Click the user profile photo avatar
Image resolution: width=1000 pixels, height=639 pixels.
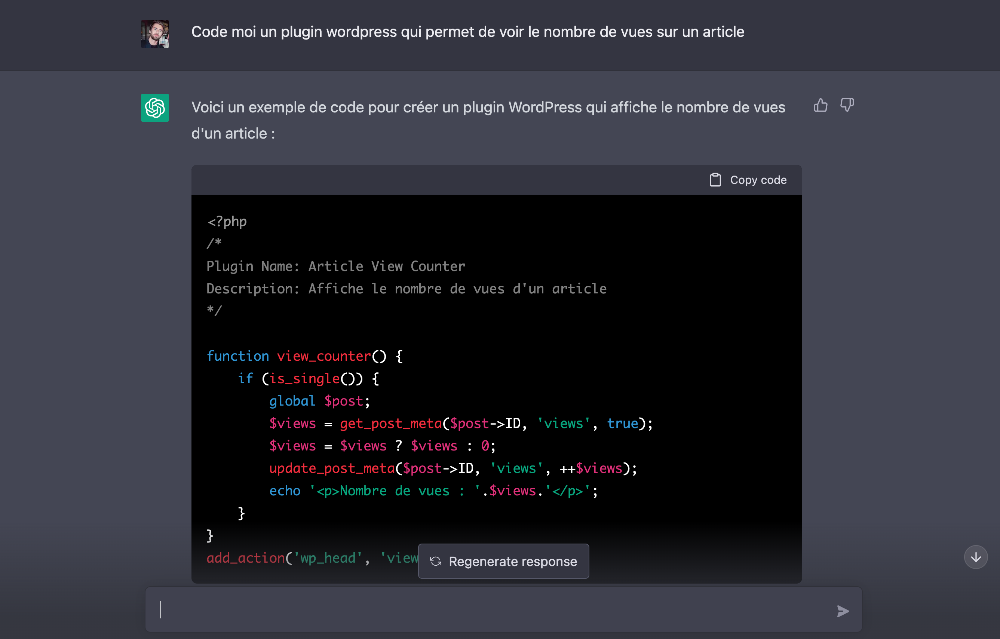[155, 34]
